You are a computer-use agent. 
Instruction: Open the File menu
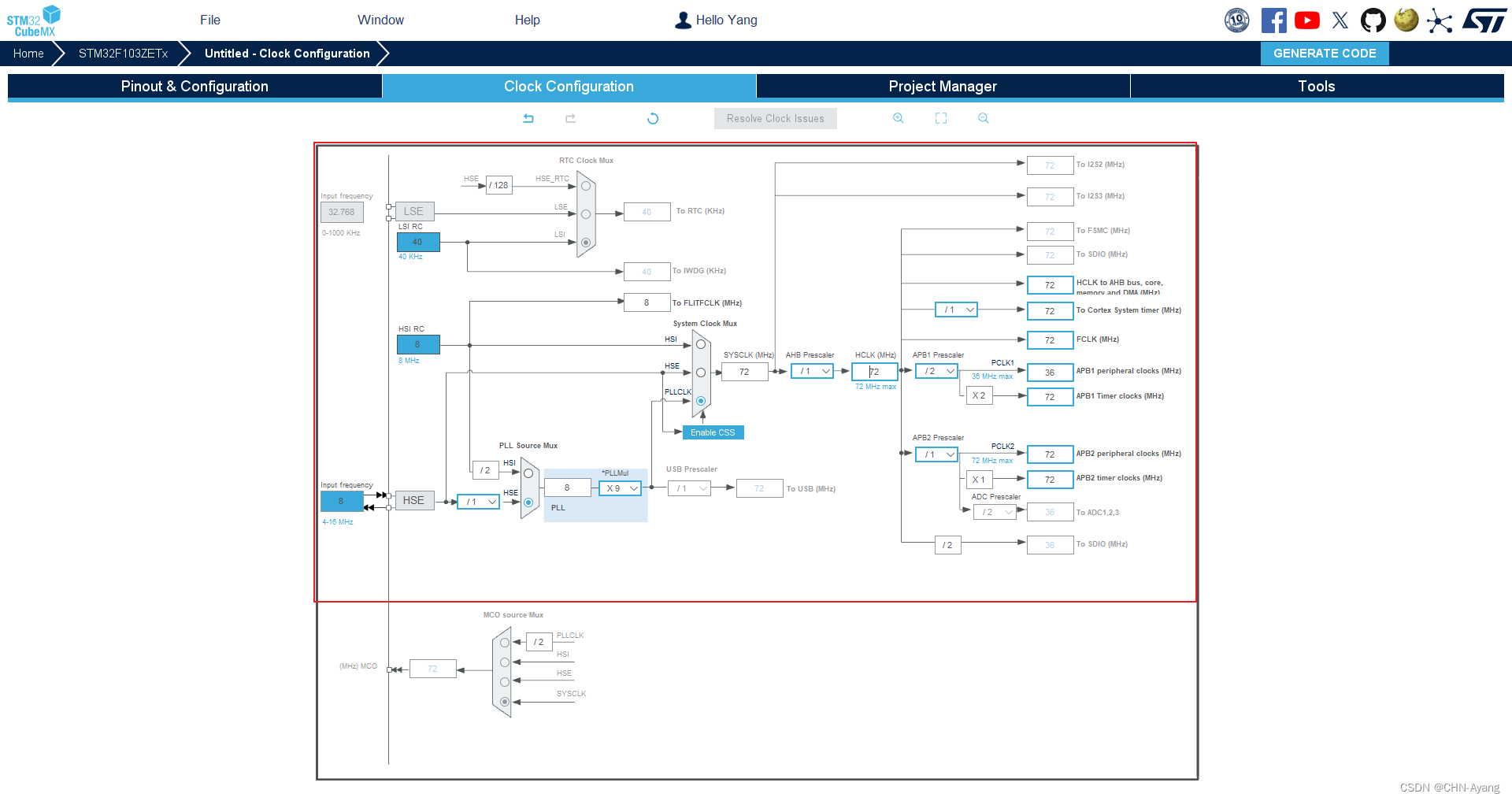tap(210, 20)
